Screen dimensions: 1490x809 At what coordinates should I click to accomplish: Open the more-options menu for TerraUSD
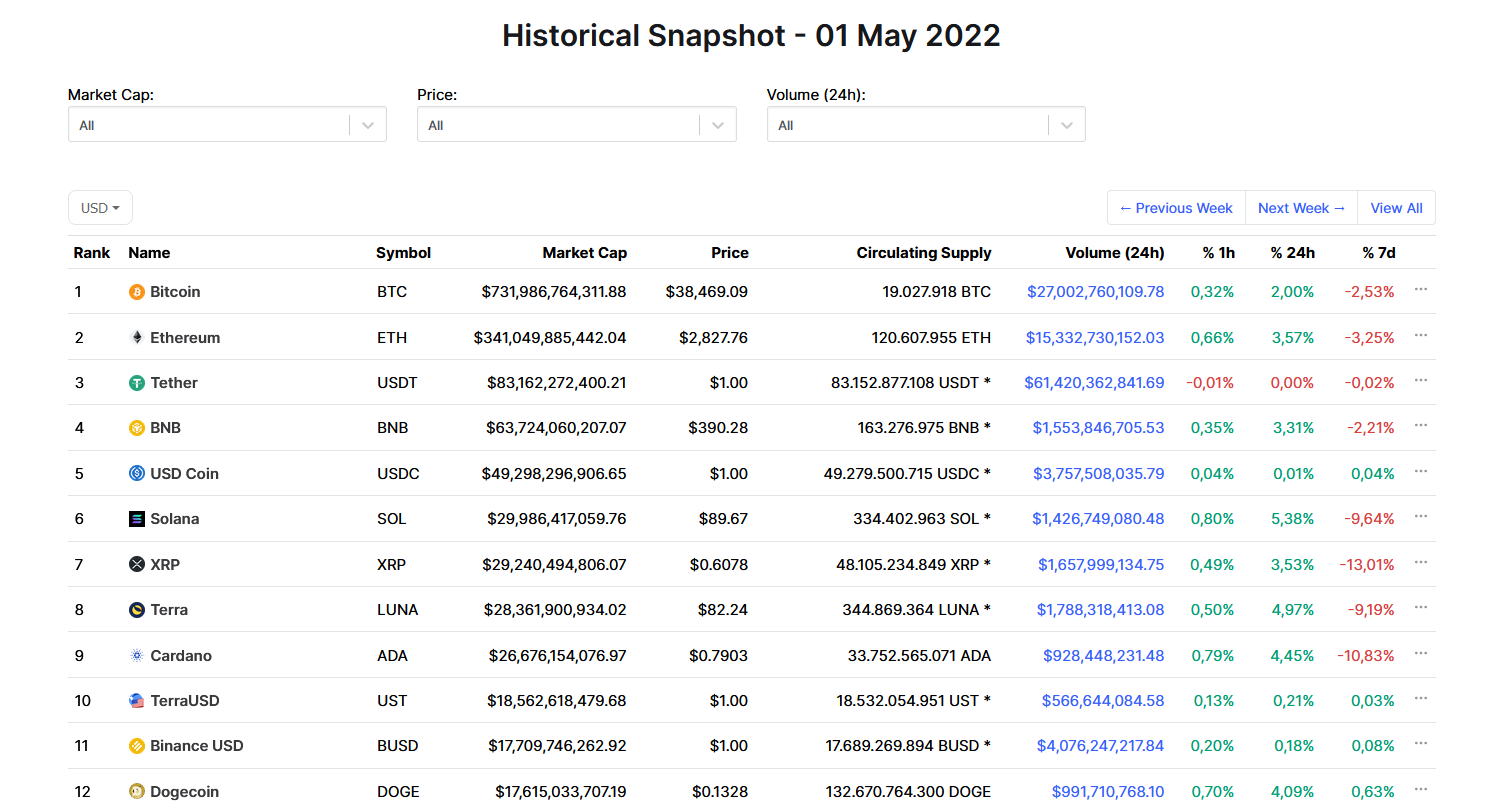[x=1421, y=698]
